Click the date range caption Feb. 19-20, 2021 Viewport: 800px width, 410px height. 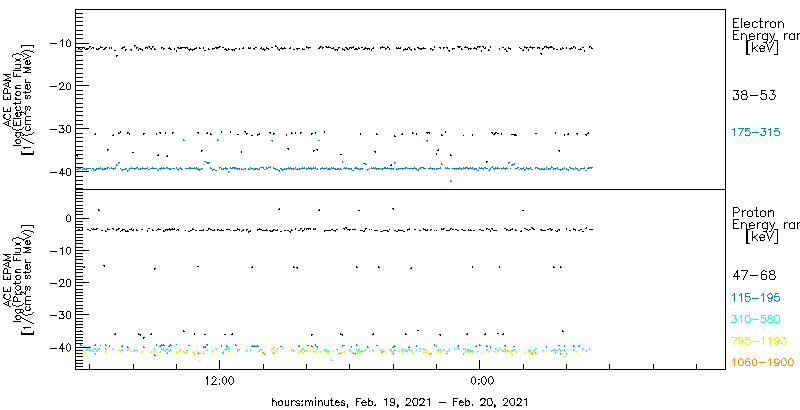click(399, 401)
